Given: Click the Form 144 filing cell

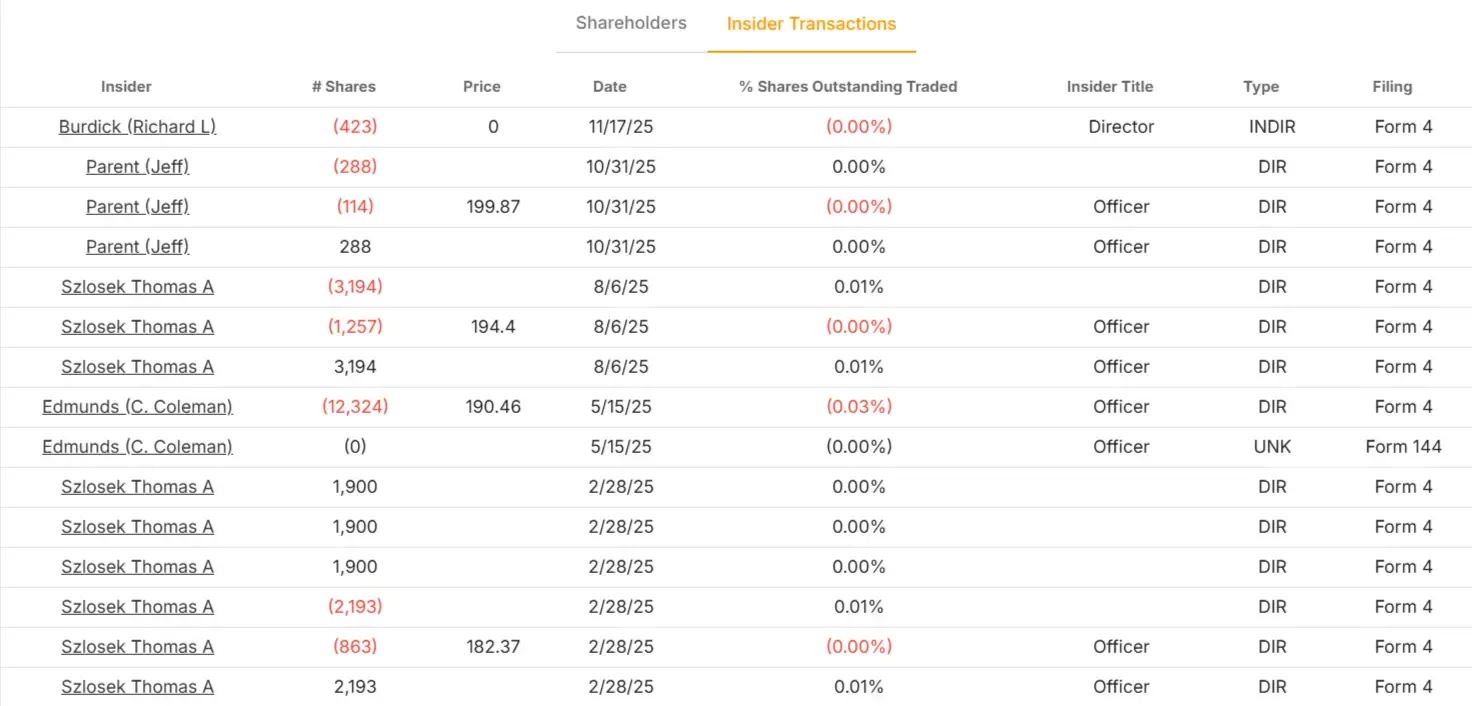Looking at the screenshot, I should tap(1403, 447).
